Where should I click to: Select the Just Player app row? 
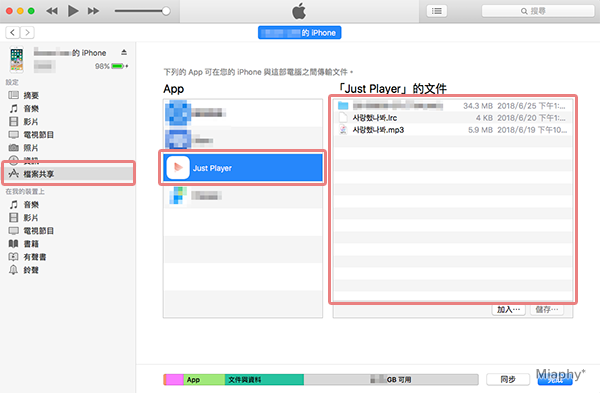pyautogui.click(x=243, y=168)
